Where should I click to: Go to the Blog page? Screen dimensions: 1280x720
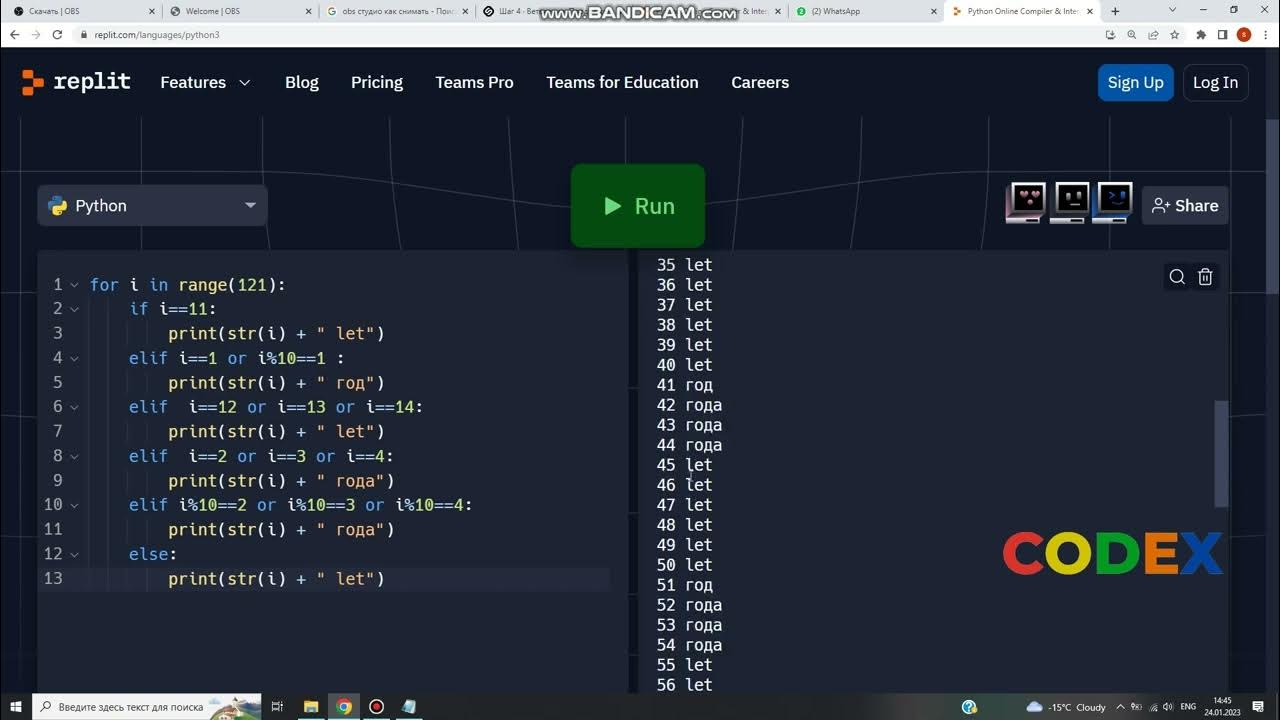click(302, 82)
